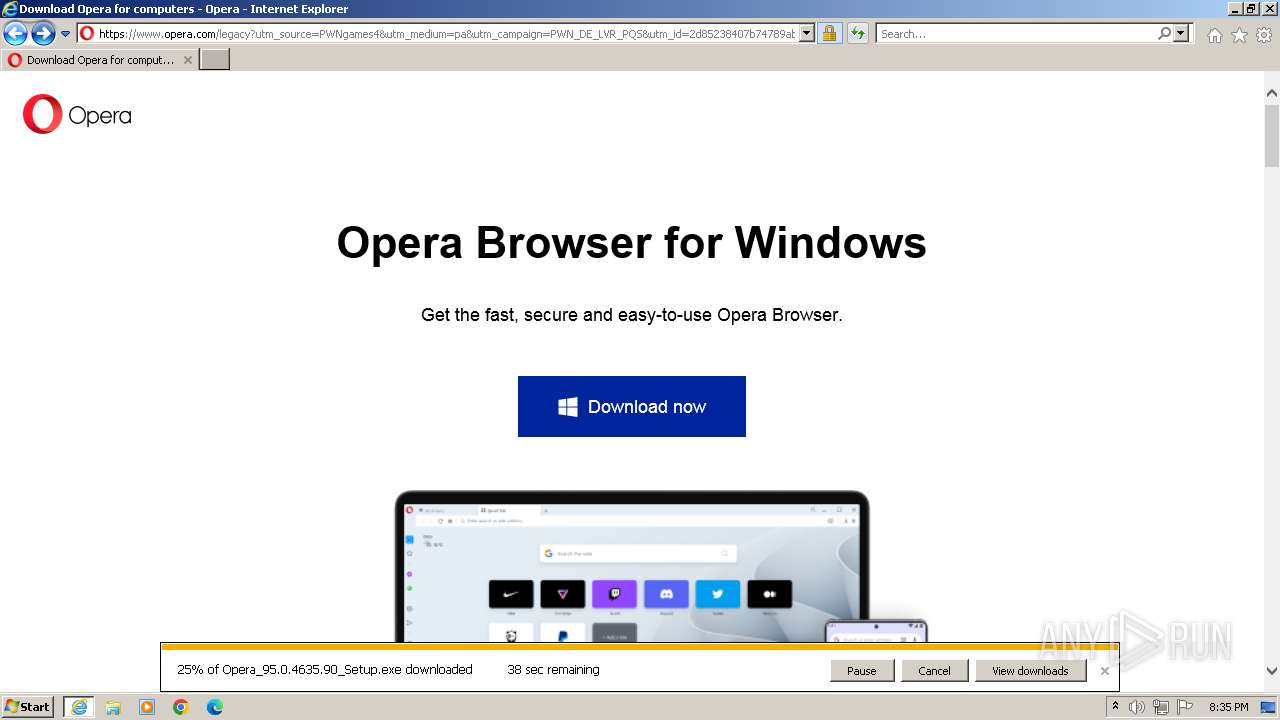Open the network status tray icon
Screen dimensions: 1280x720
[x=1161, y=707]
